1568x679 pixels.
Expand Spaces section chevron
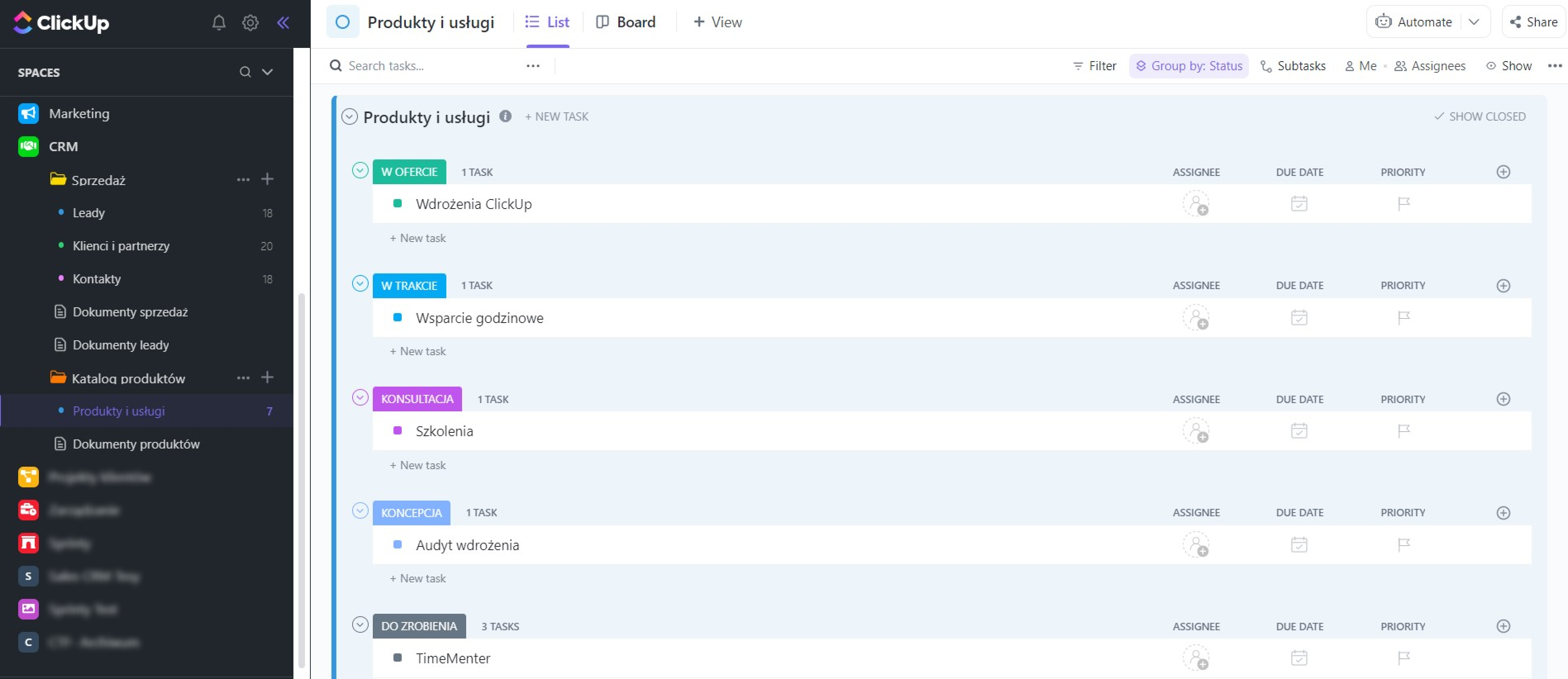click(267, 72)
